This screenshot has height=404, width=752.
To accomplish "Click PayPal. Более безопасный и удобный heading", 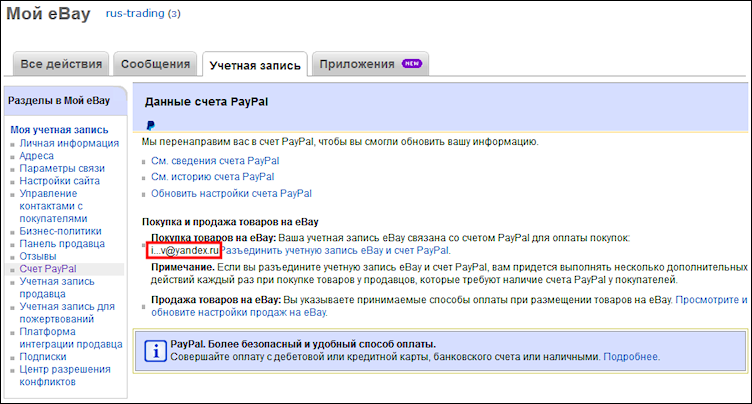I will point(303,344).
